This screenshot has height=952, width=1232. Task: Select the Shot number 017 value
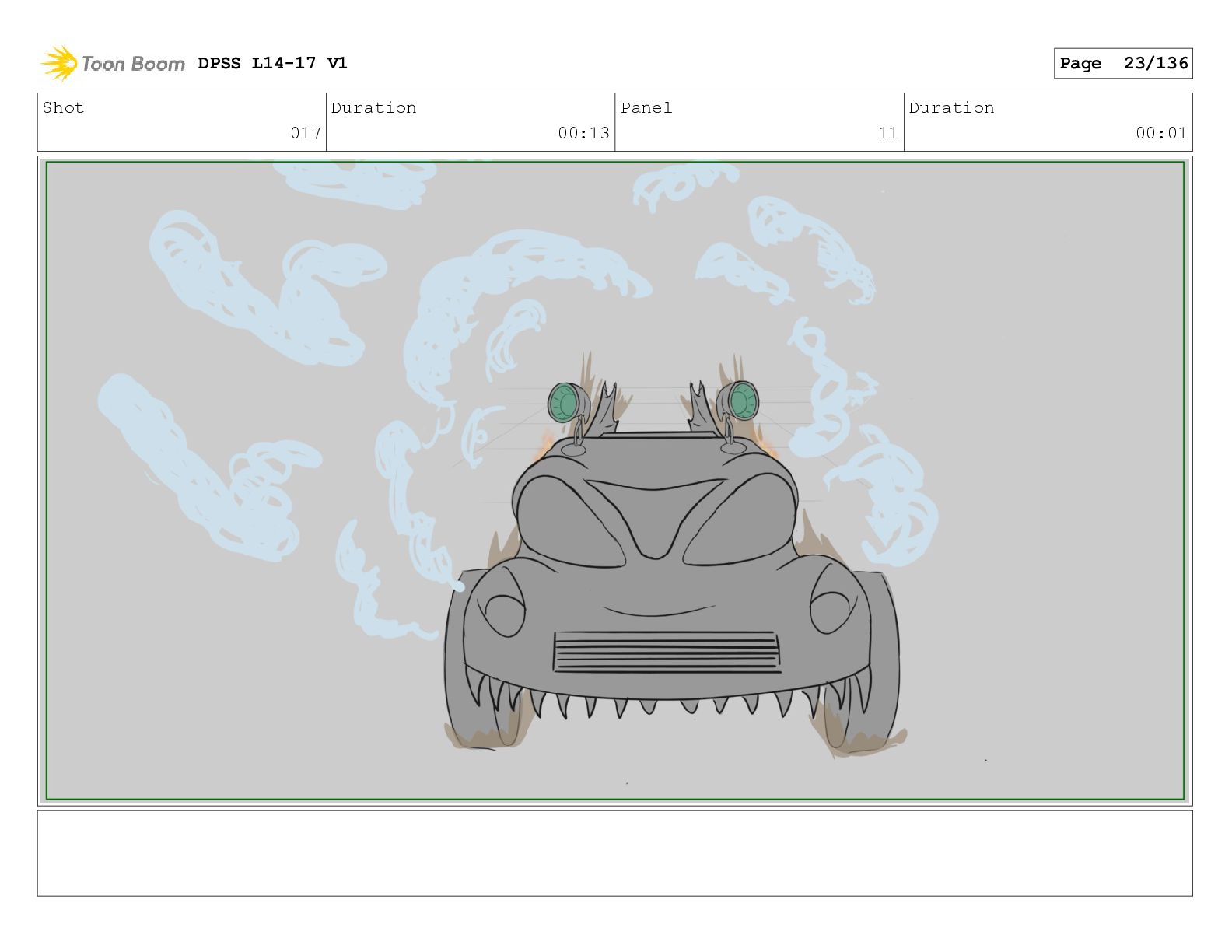point(305,133)
